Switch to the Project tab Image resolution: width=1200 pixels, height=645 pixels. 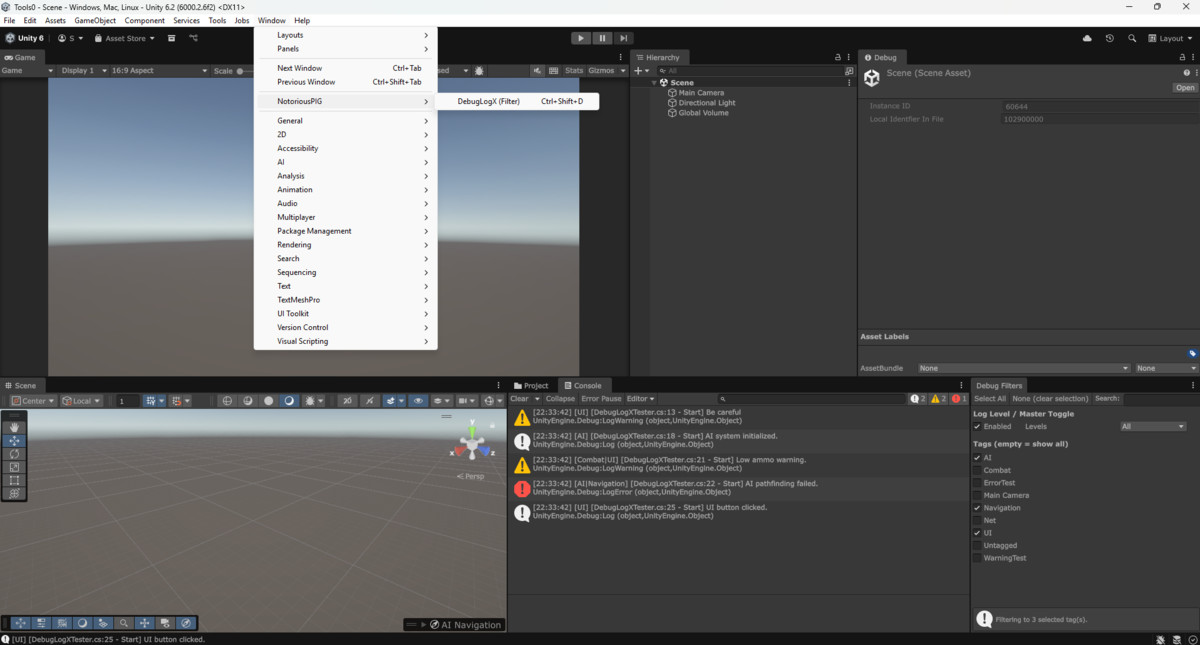(531, 385)
